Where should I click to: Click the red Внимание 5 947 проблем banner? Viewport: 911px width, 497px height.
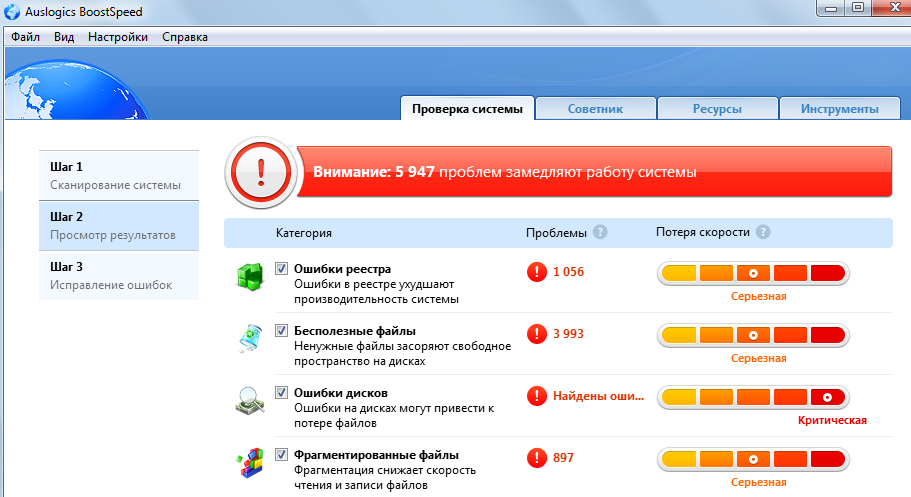click(594, 172)
